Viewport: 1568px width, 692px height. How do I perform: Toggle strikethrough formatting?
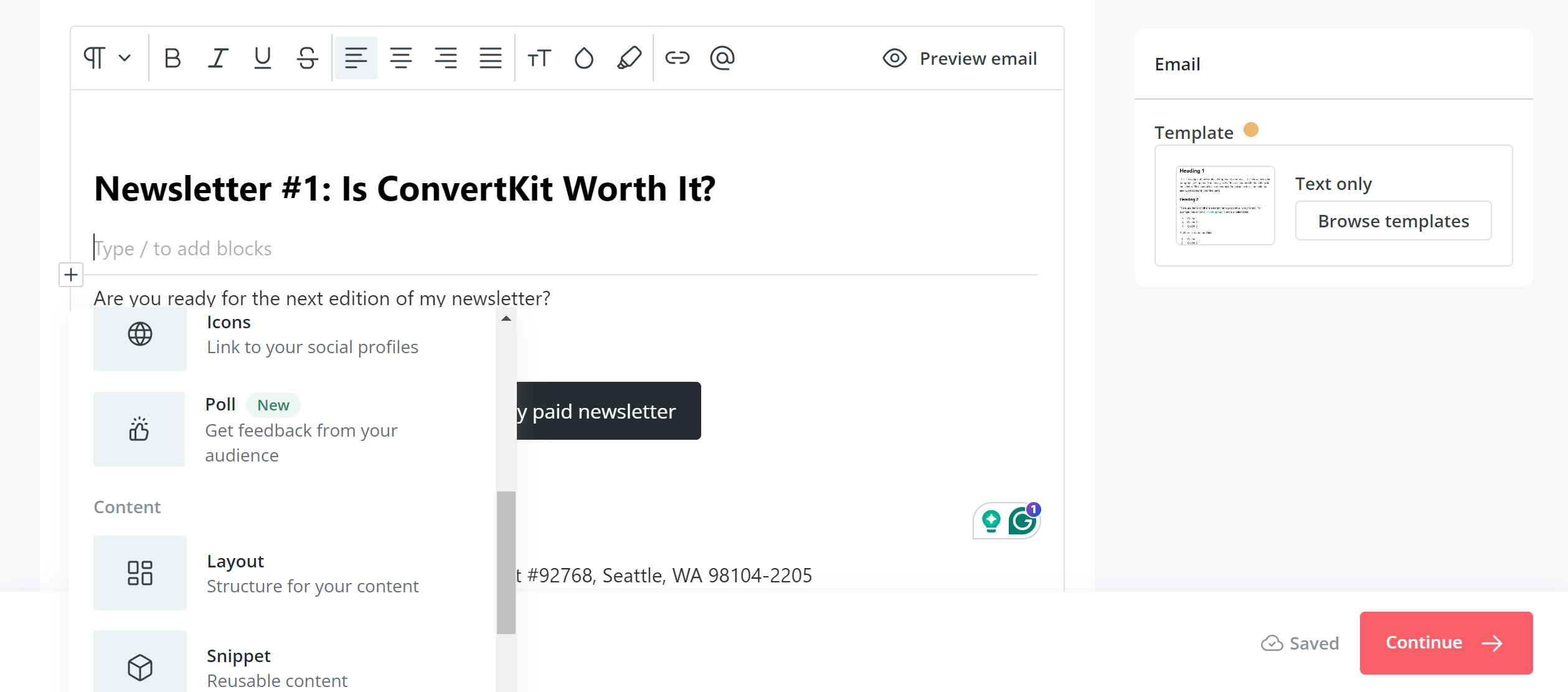[307, 58]
